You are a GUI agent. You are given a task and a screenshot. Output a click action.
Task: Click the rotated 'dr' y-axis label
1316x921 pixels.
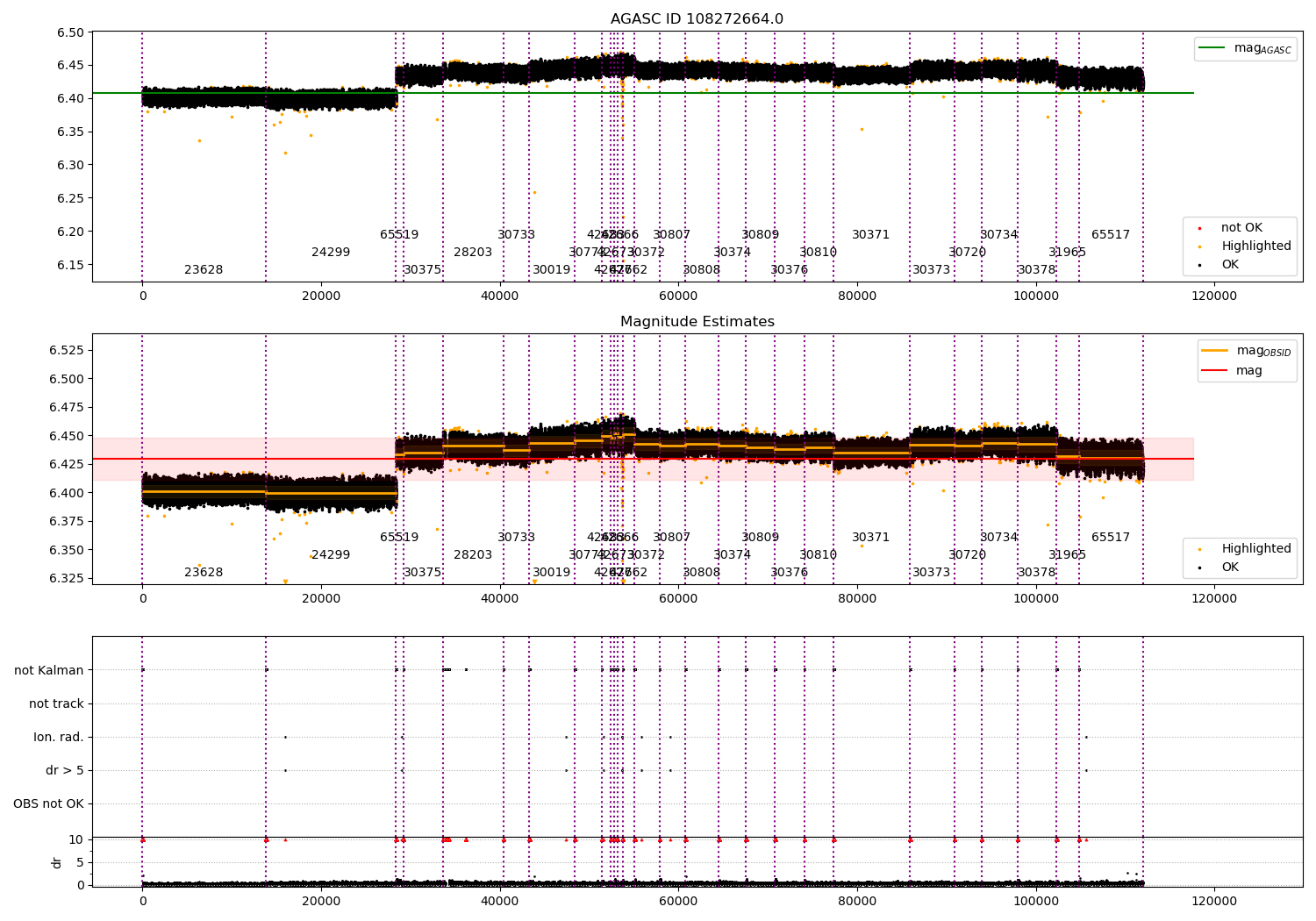(57, 862)
